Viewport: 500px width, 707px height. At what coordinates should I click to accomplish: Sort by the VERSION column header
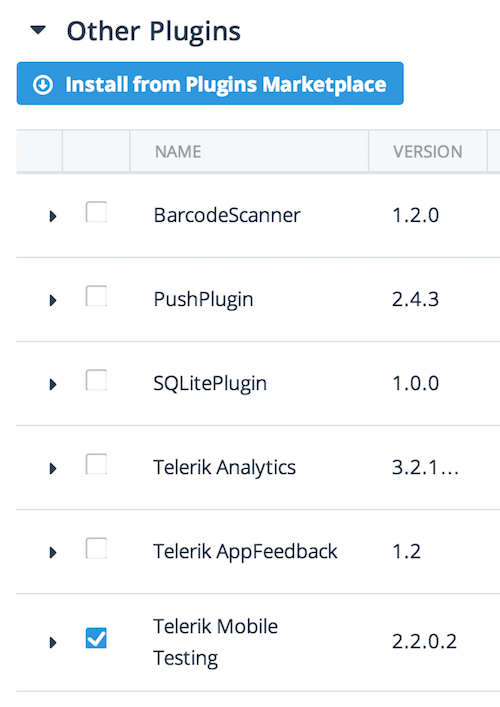[x=427, y=152]
